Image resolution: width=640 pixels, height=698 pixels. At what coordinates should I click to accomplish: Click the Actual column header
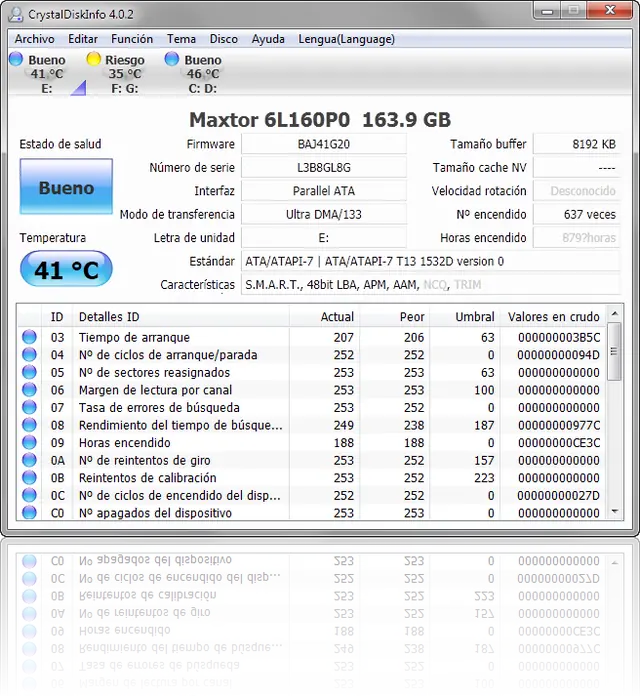point(324,317)
